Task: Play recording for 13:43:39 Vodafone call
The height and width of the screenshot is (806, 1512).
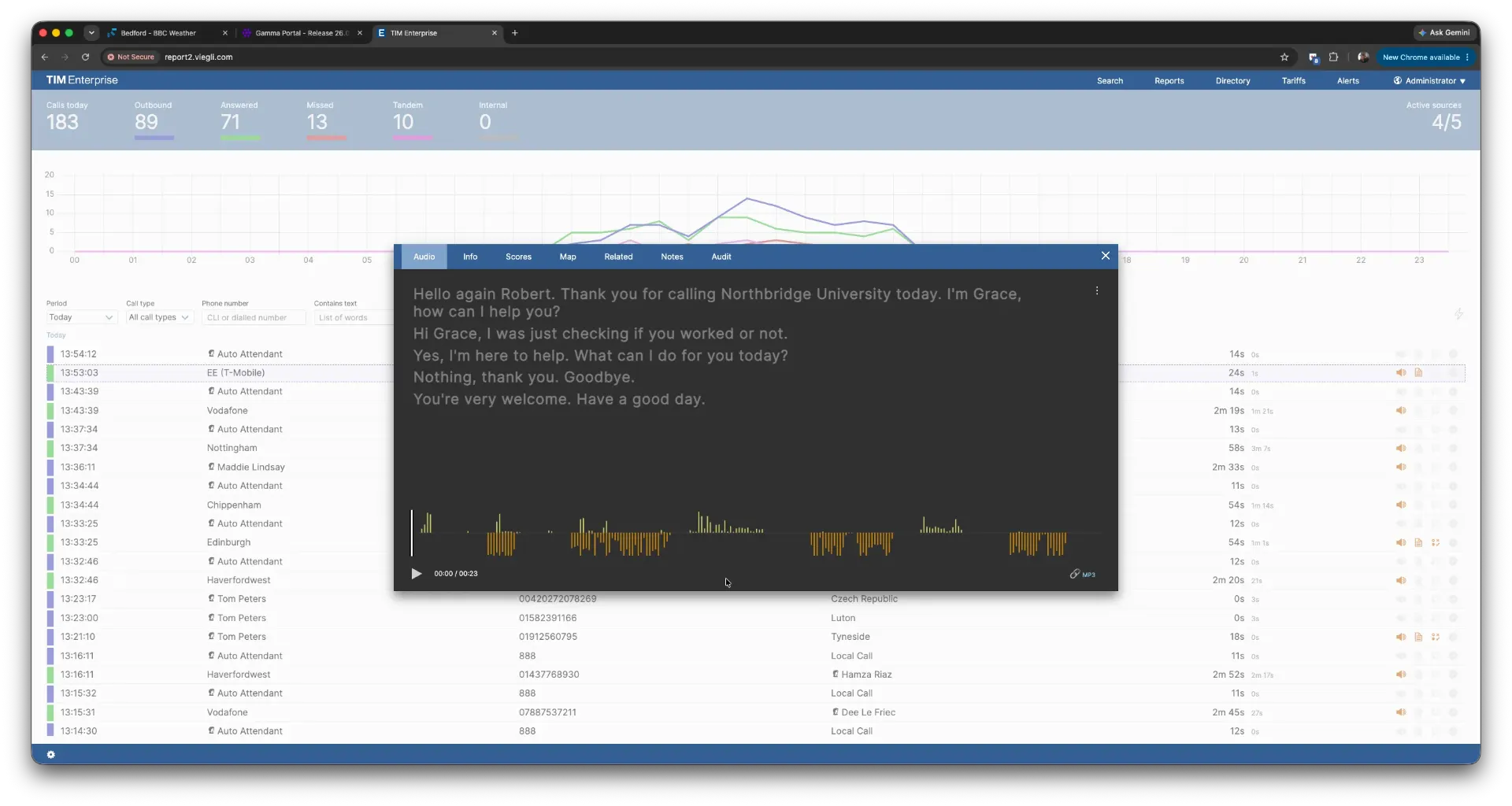Action: (1401, 411)
